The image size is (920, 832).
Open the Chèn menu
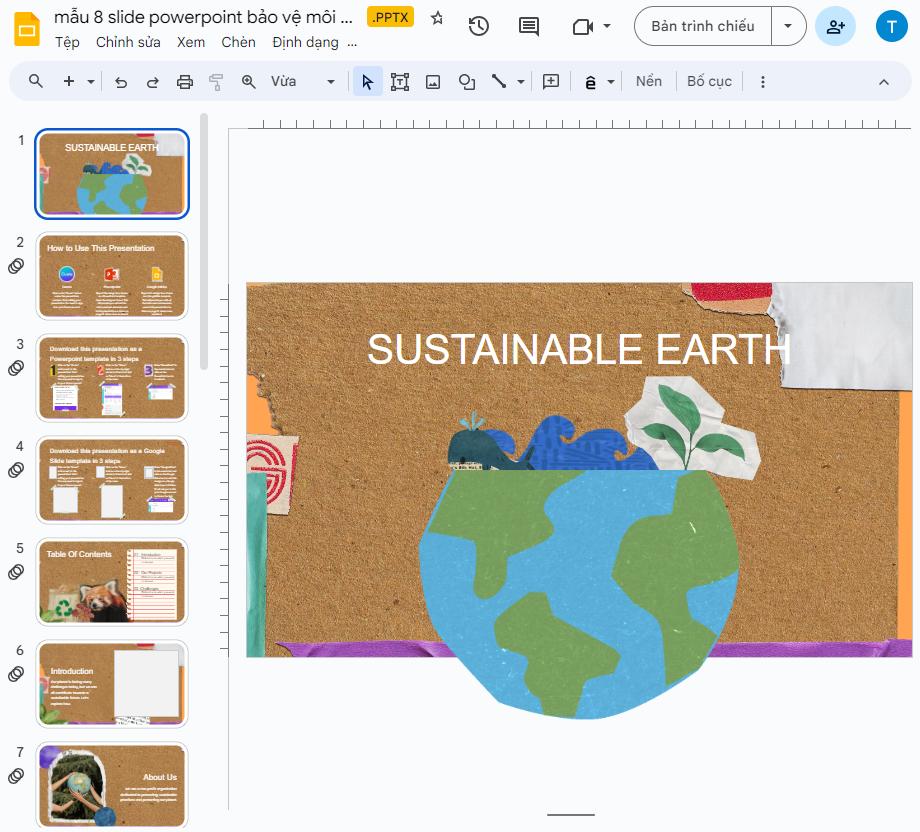coord(239,42)
